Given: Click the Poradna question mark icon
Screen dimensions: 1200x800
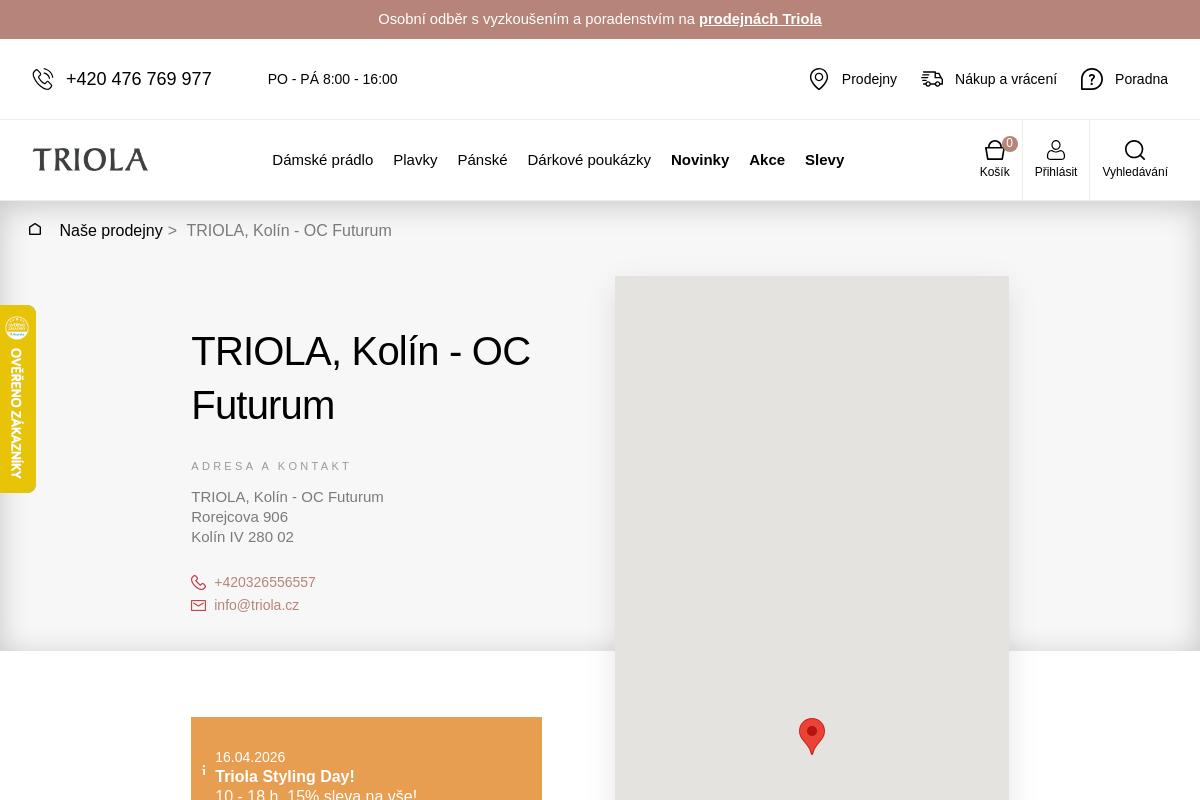Looking at the screenshot, I should pyautogui.click(x=1091, y=79).
